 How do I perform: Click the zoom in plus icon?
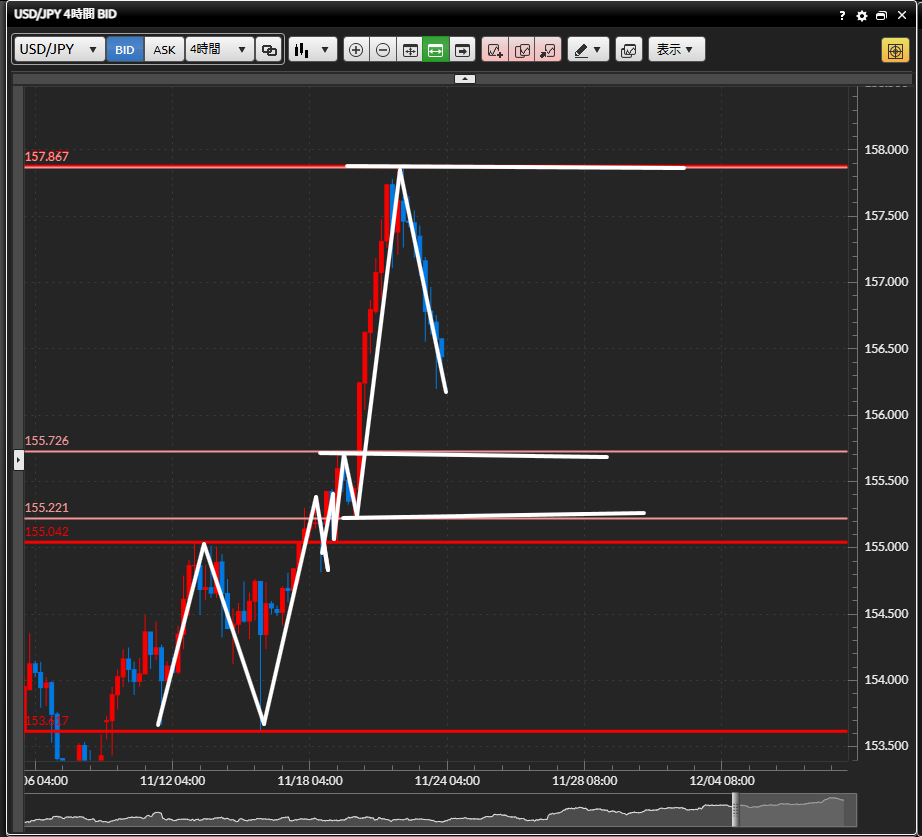[356, 50]
